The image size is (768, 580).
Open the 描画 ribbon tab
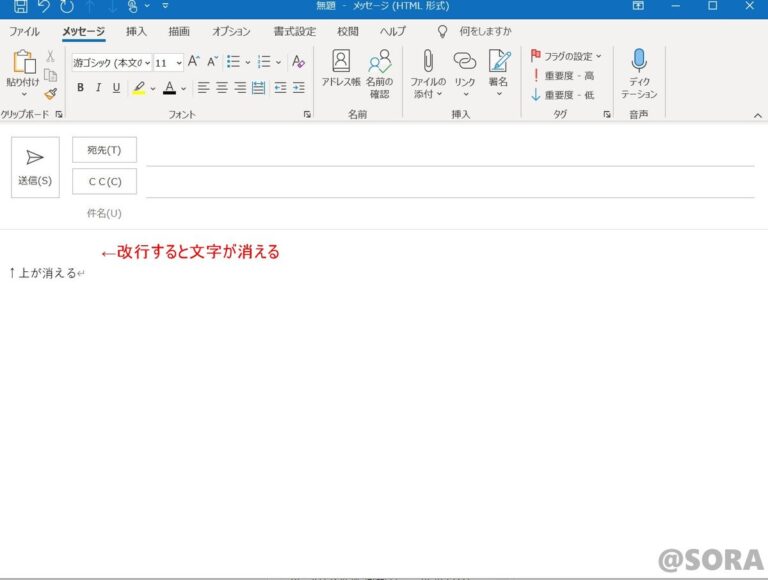[x=179, y=31]
